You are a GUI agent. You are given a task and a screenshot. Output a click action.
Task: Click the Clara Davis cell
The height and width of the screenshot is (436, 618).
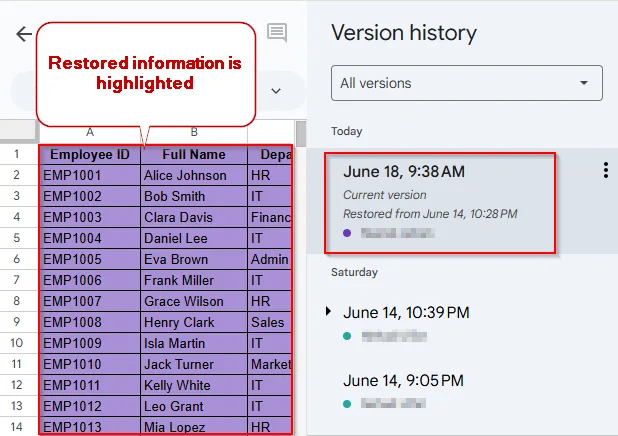coord(194,217)
